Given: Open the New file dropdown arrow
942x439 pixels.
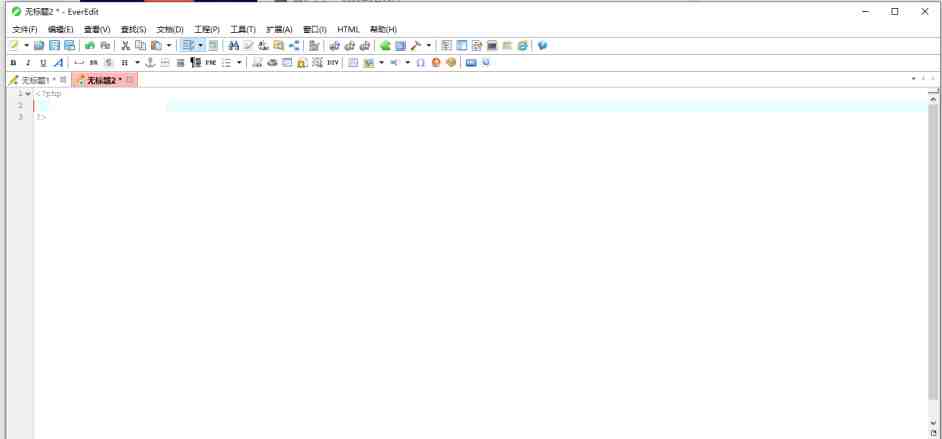Looking at the screenshot, I should click(26, 46).
